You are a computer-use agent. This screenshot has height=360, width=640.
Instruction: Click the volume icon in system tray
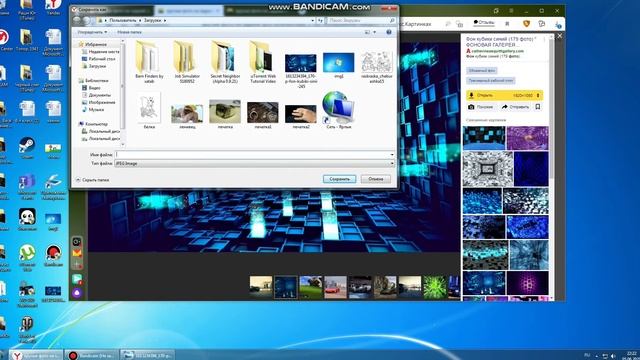(613, 356)
